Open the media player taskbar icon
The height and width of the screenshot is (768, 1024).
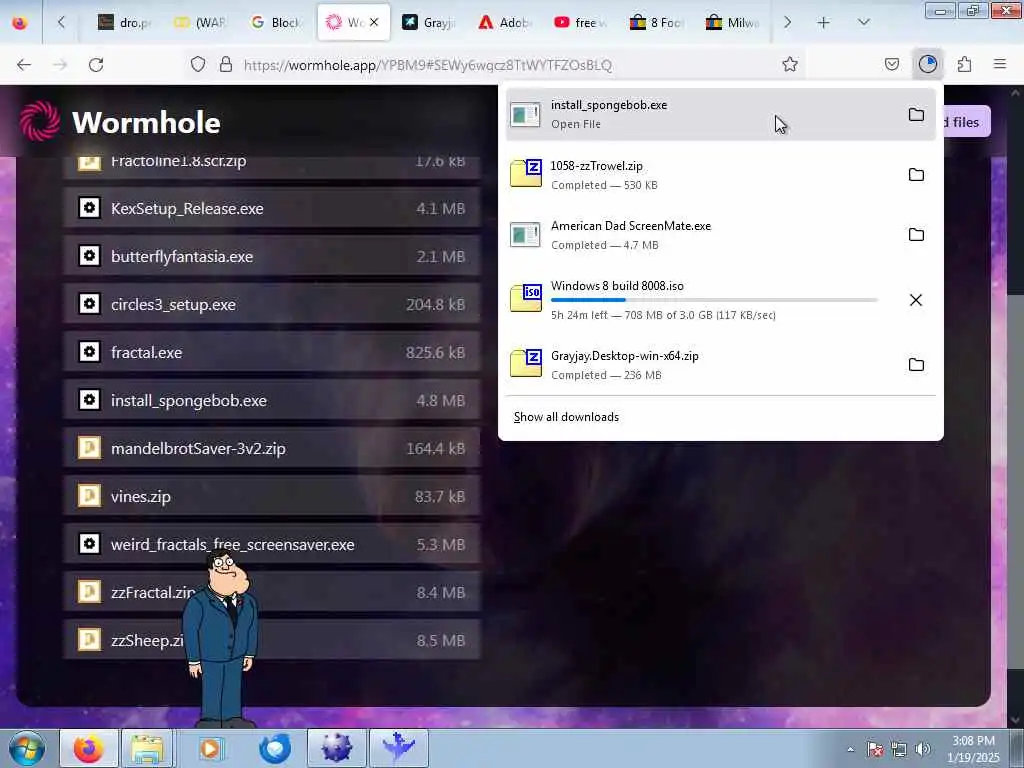210,748
